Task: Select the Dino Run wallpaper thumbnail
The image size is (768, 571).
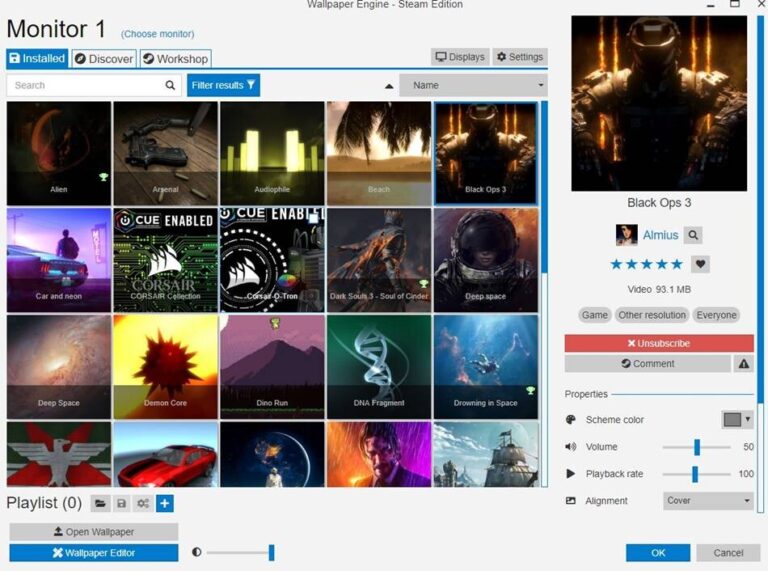Action: pos(272,367)
